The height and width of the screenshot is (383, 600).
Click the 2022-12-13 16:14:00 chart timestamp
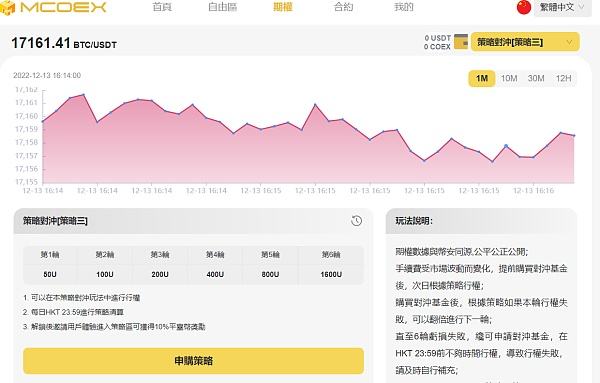[x=47, y=75]
